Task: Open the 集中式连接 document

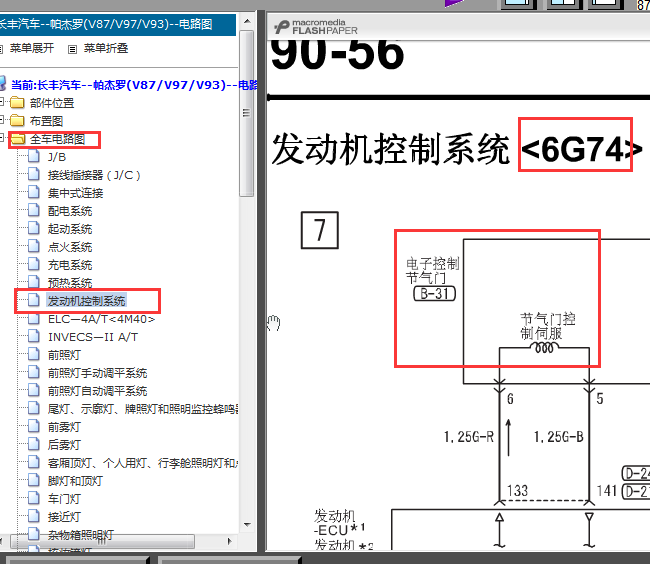Action: point(75,193)
